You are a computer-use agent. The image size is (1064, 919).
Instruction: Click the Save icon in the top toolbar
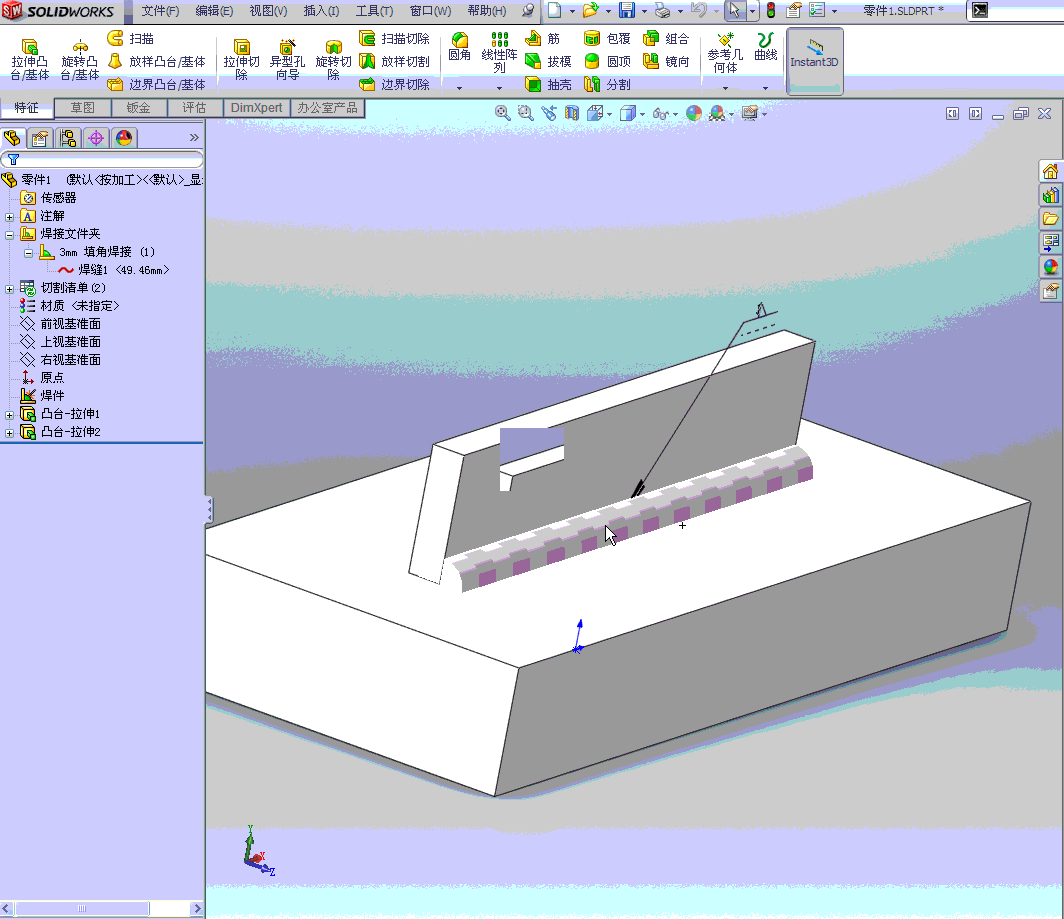coord(627,10)
